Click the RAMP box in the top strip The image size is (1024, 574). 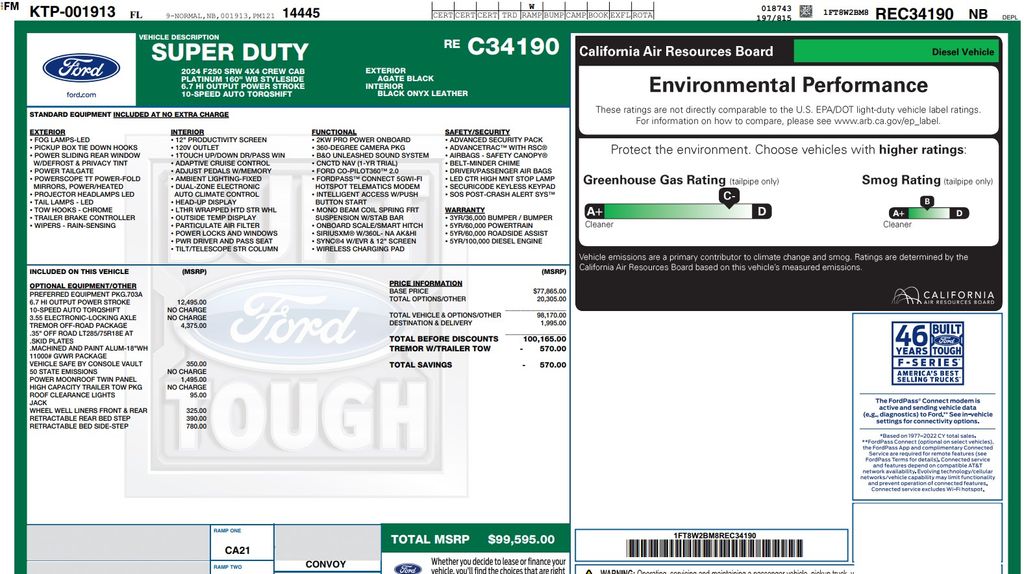(x=531, y=15)
